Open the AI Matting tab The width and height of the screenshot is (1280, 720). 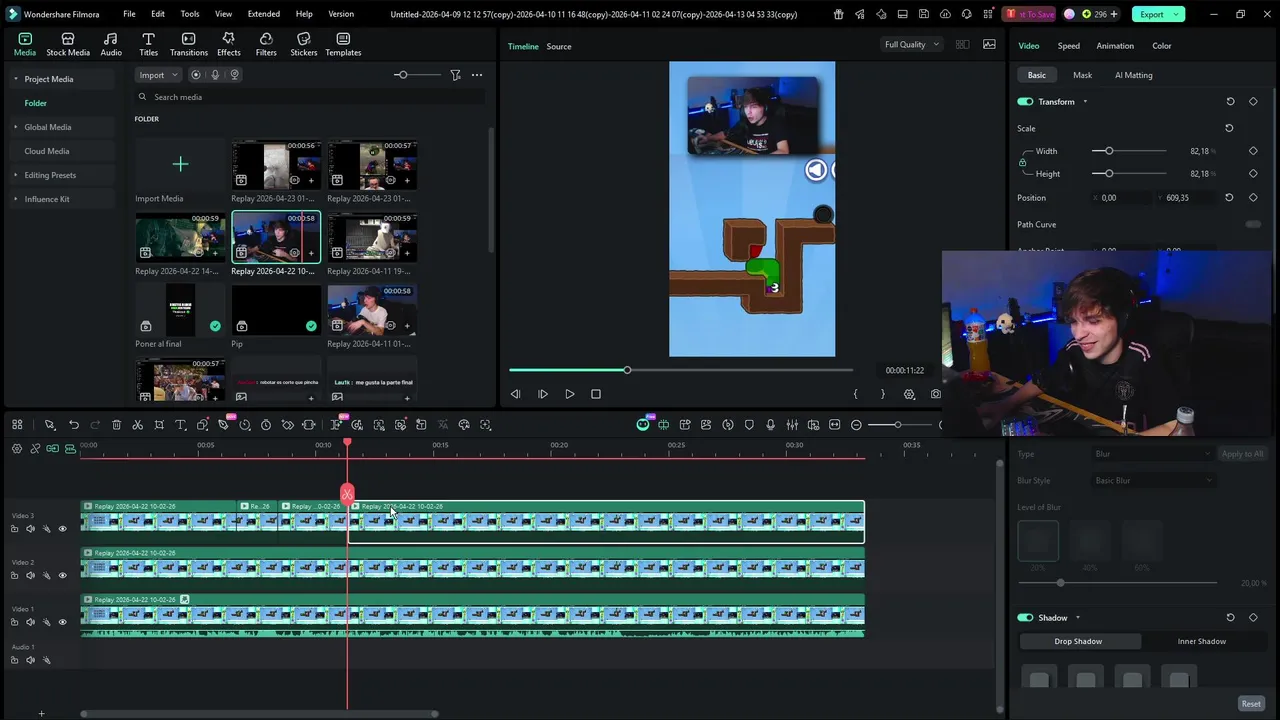coord(1134,75)
